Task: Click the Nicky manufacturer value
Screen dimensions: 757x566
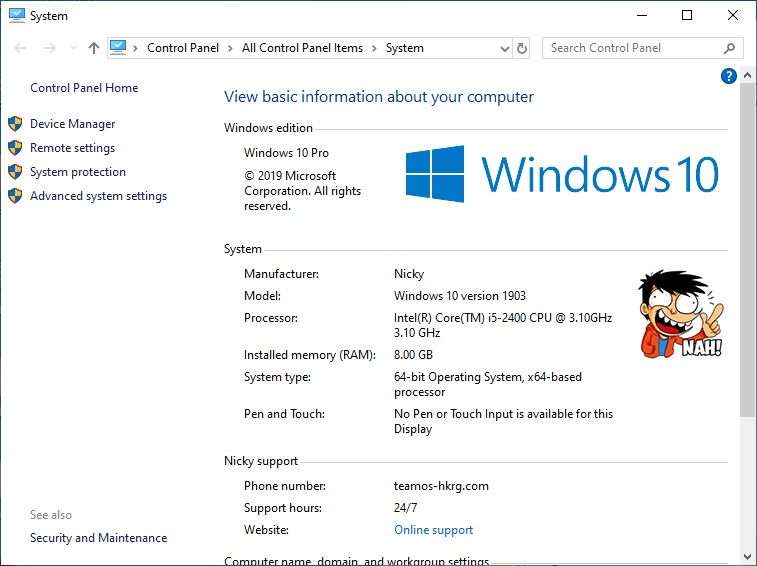Action: coord(409,274)
